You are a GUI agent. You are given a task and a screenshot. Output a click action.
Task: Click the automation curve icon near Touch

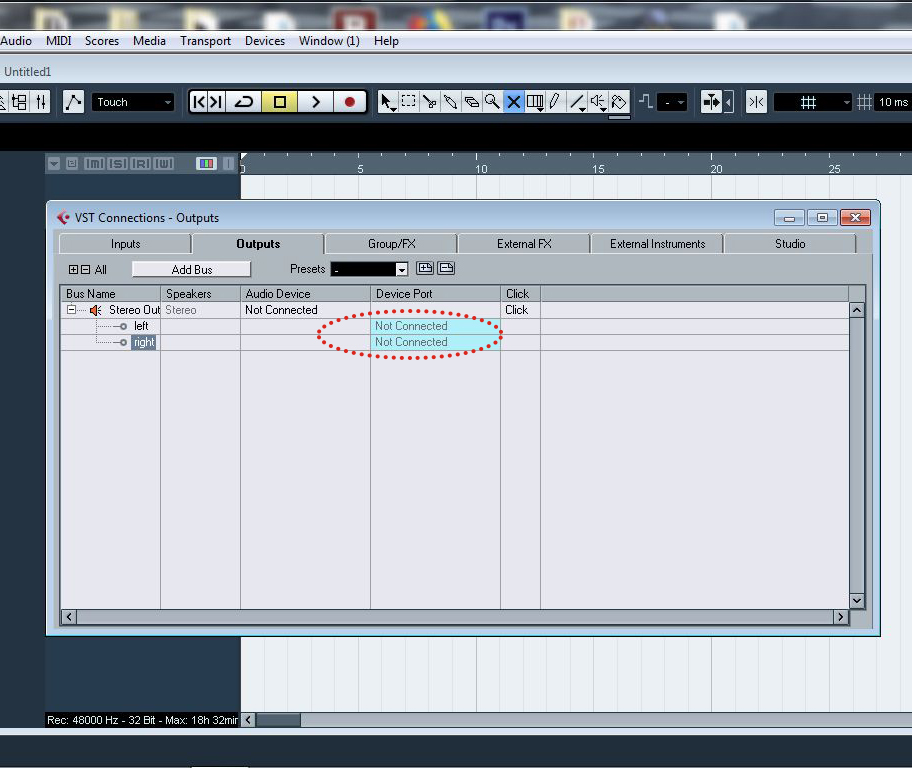click(72, 101)
